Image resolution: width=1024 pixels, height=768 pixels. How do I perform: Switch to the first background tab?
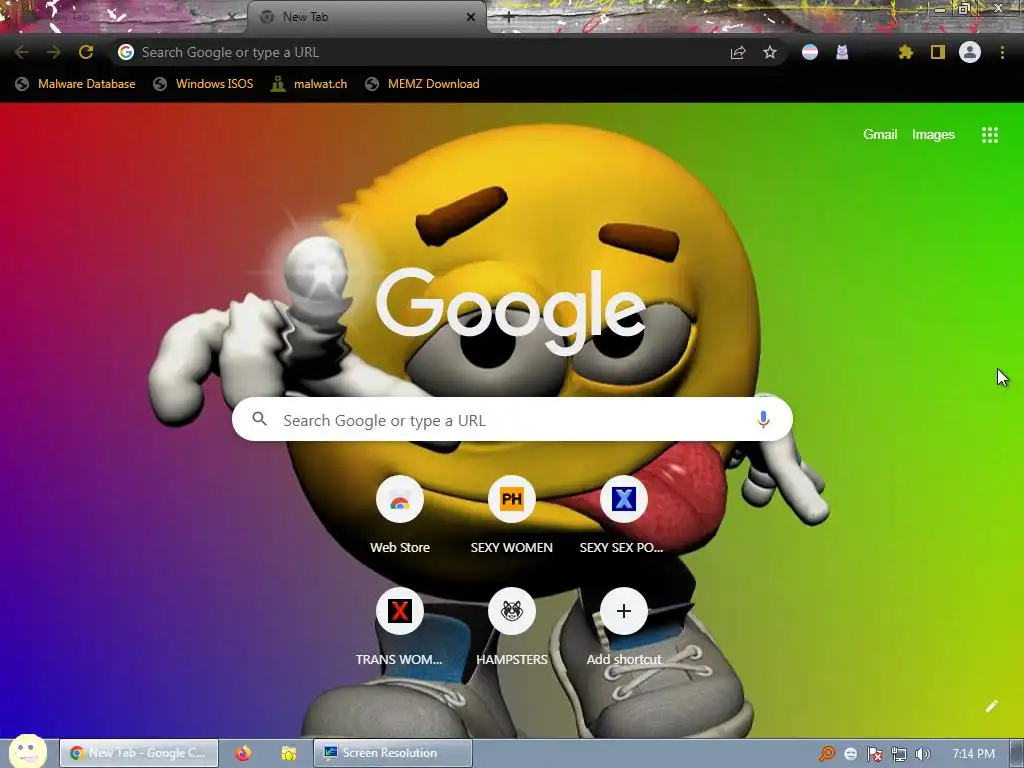124,17
